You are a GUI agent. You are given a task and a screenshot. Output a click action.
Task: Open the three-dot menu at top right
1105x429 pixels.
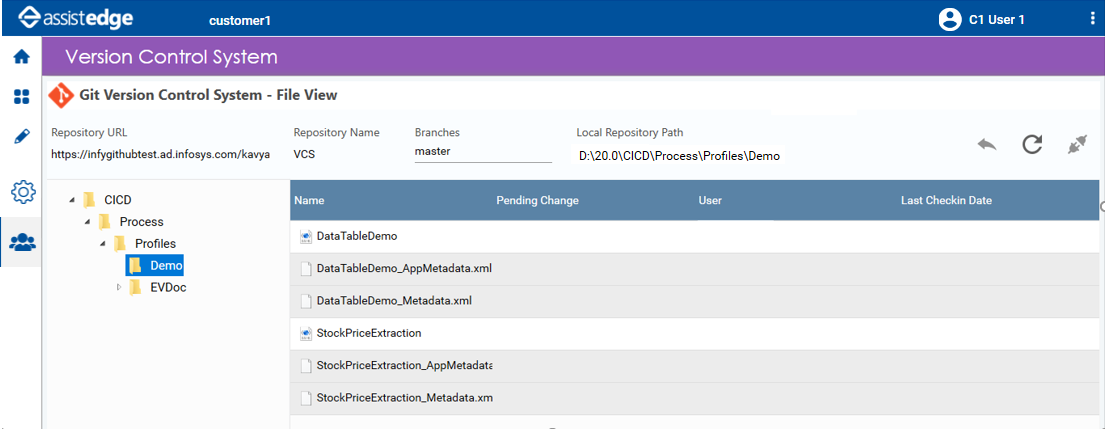[1092, 19]
